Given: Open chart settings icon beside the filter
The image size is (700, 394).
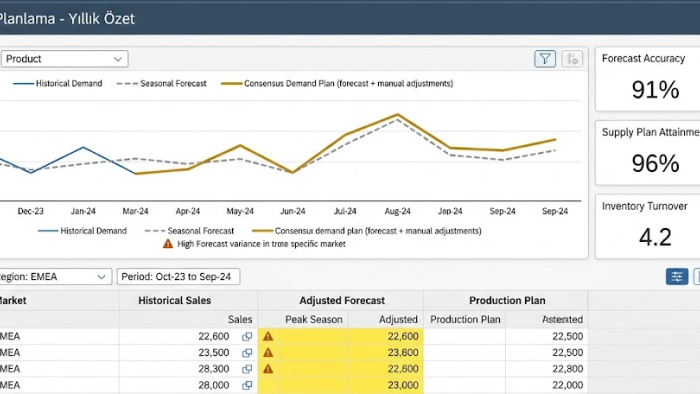Looking at the screenshot, I should (x=572, y=59).
